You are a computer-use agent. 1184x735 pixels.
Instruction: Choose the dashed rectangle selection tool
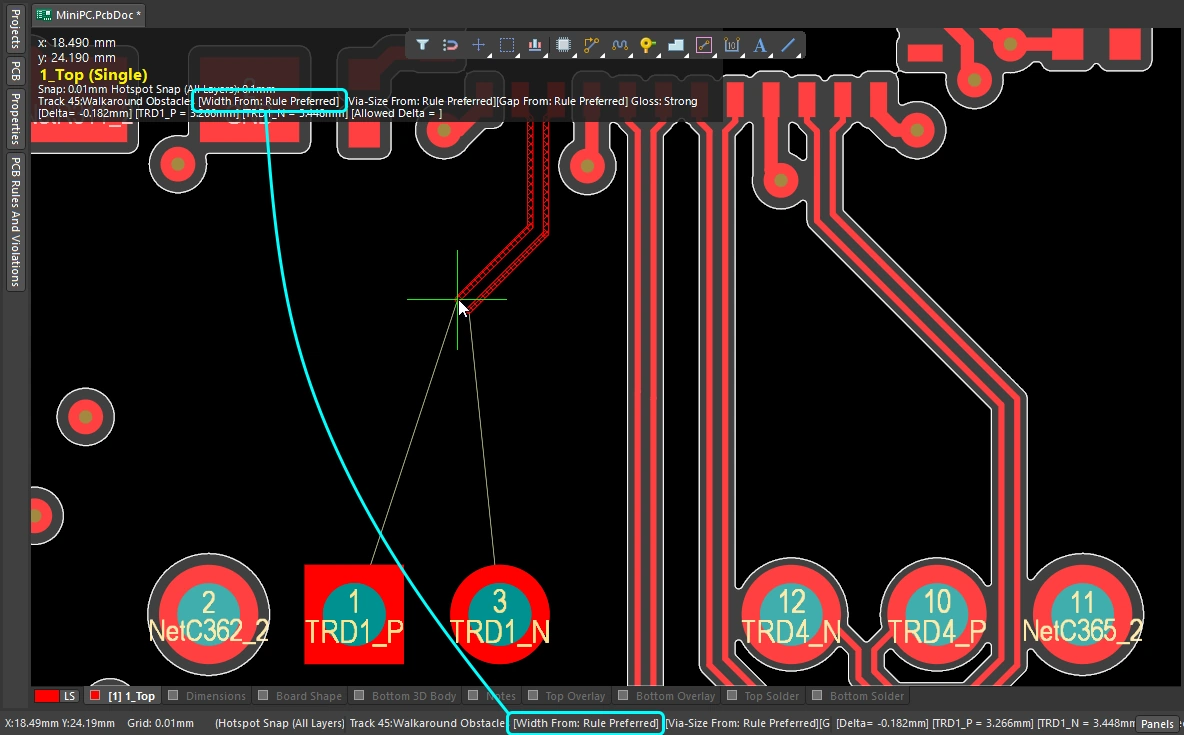click(x=507, y=45)
